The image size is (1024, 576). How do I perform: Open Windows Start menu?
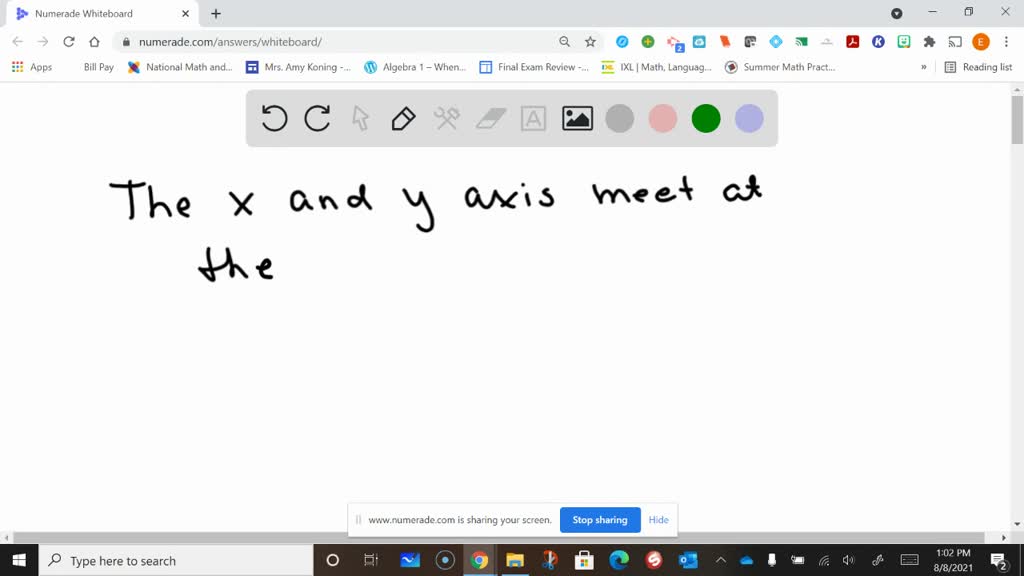tap(19, 560)
